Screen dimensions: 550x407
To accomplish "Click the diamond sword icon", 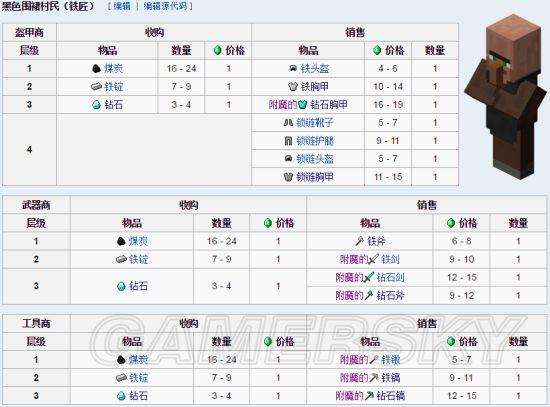I will [x=369, y=278].
